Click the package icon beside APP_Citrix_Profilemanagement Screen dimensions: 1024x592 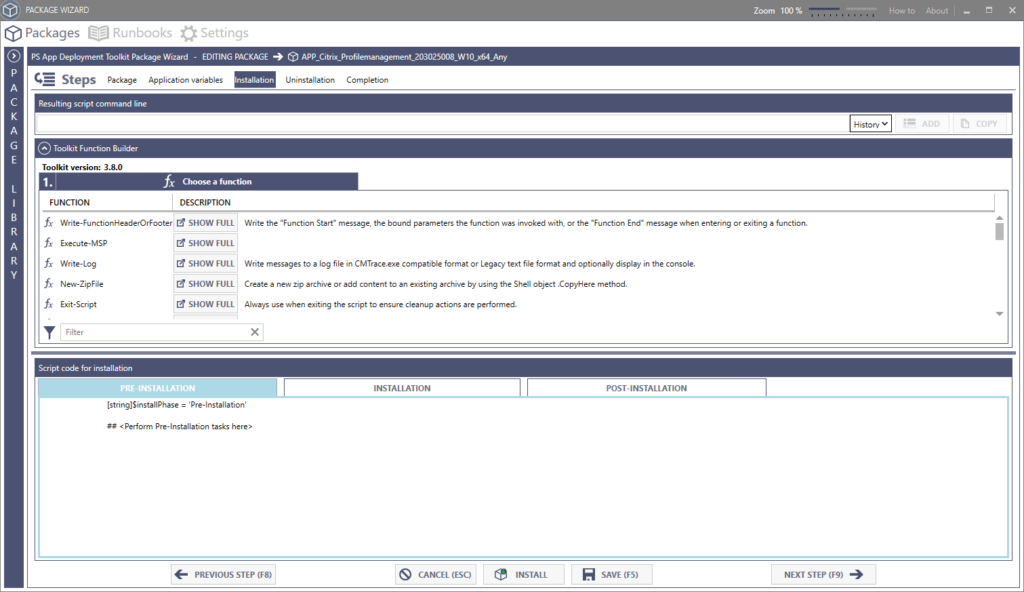click(x=293, y=57)
